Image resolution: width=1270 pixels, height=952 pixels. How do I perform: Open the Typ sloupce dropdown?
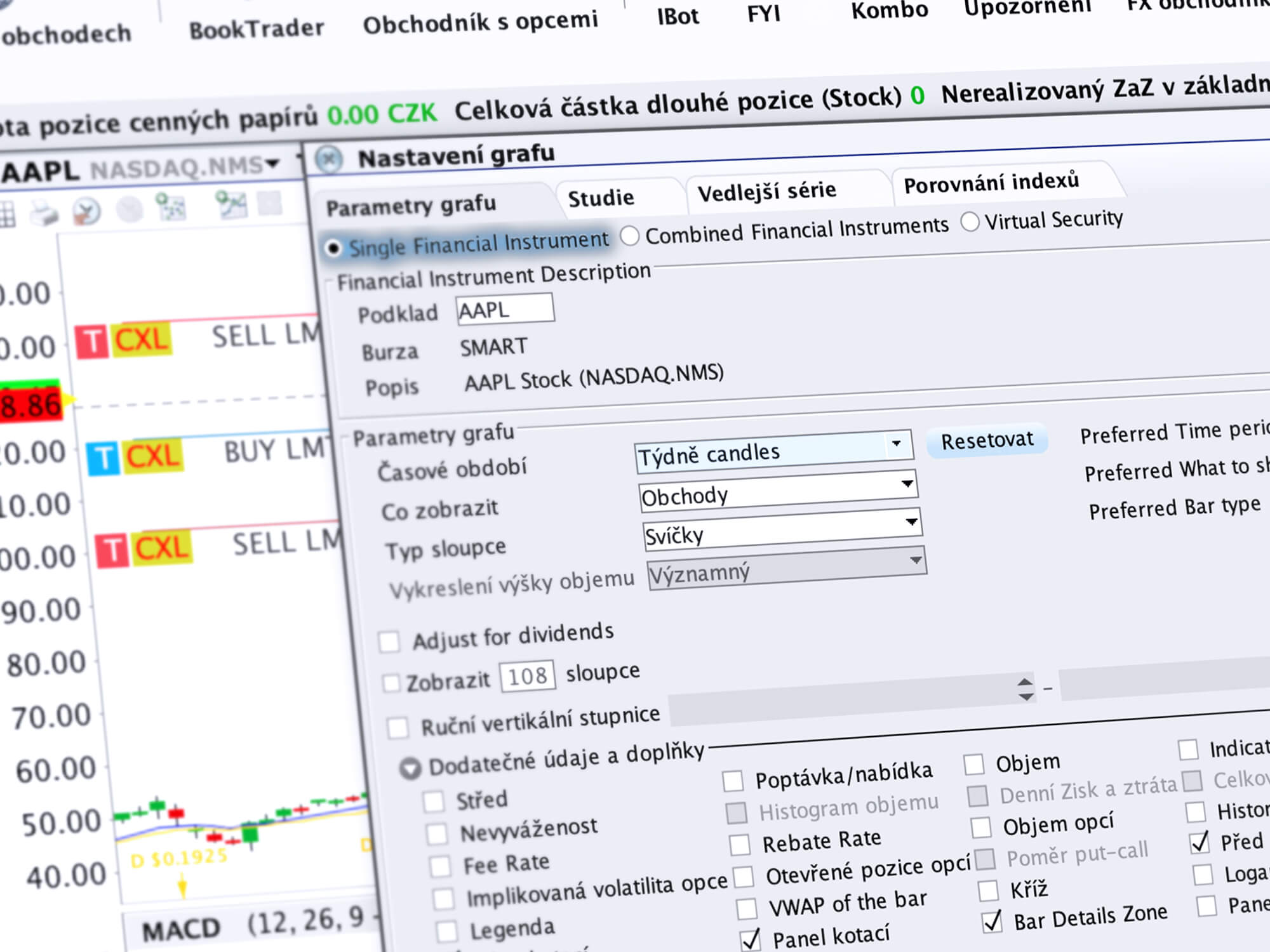782,529
